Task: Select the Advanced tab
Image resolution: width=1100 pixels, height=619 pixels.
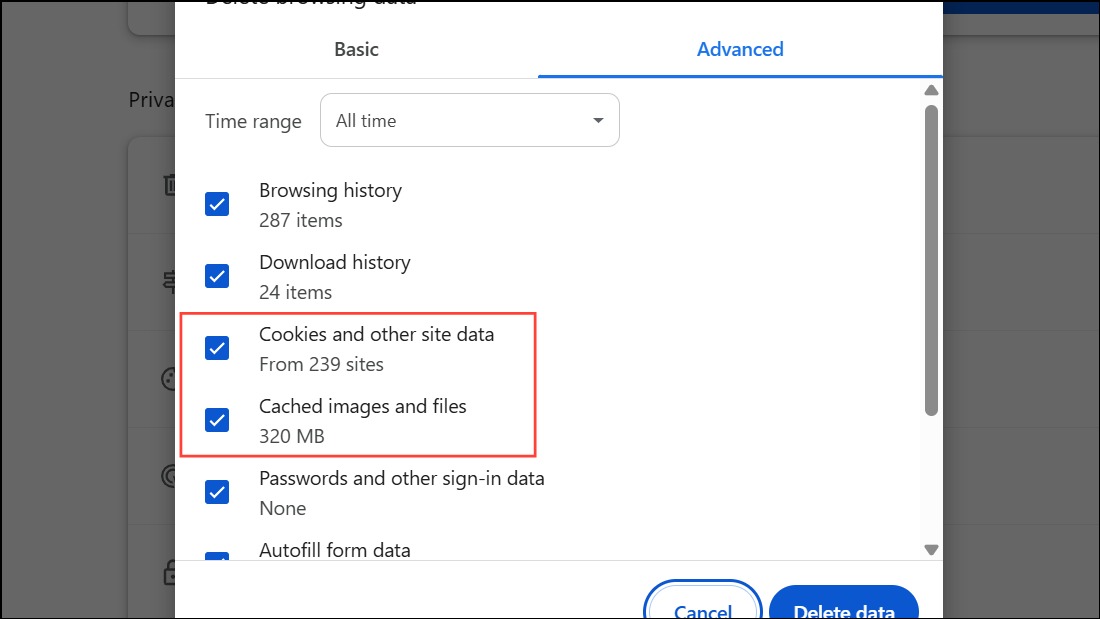Action: click(x=740, y=49)
